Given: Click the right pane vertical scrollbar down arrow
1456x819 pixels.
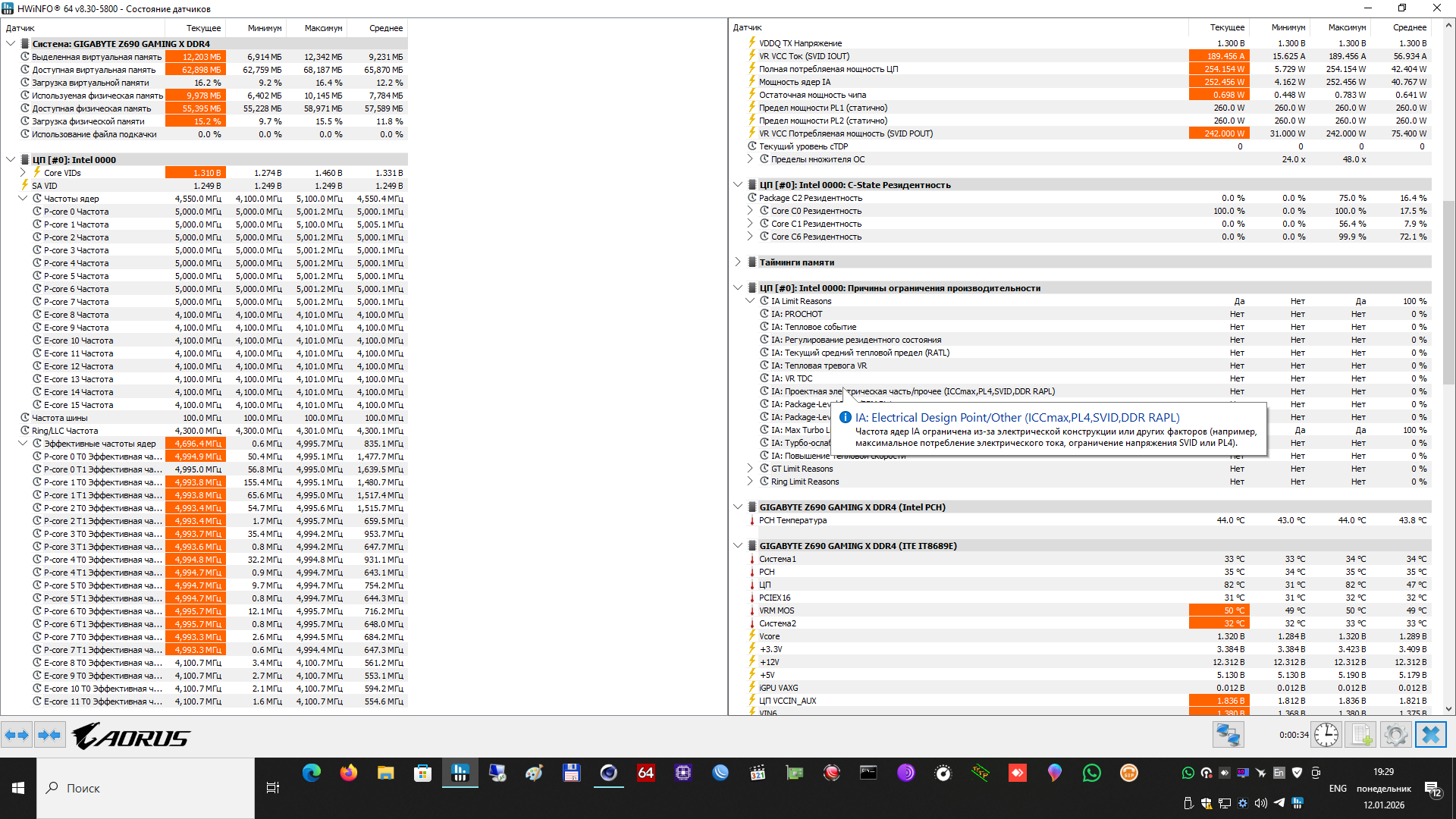Looking at the screenshot, I should click(x=1448, y=709).
